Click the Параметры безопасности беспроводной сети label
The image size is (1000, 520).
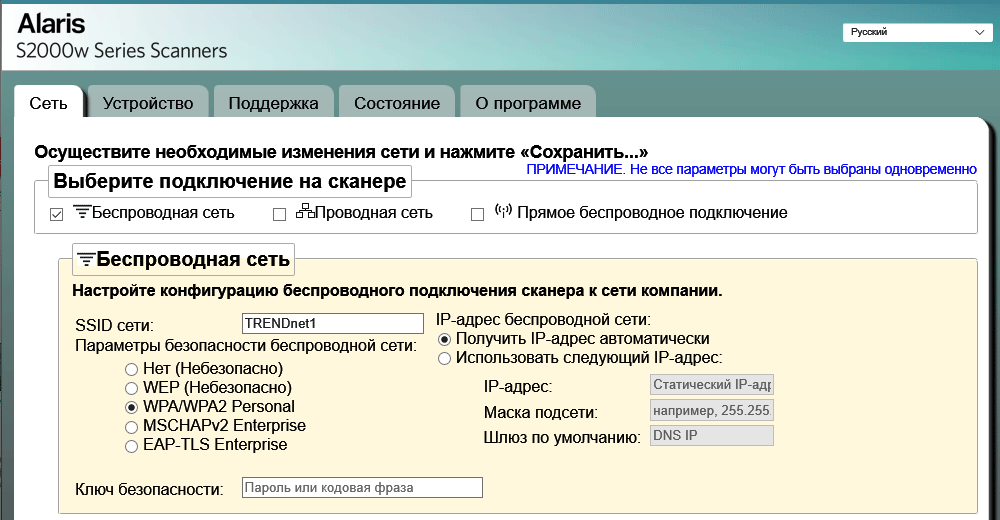[x=246, y=346]
